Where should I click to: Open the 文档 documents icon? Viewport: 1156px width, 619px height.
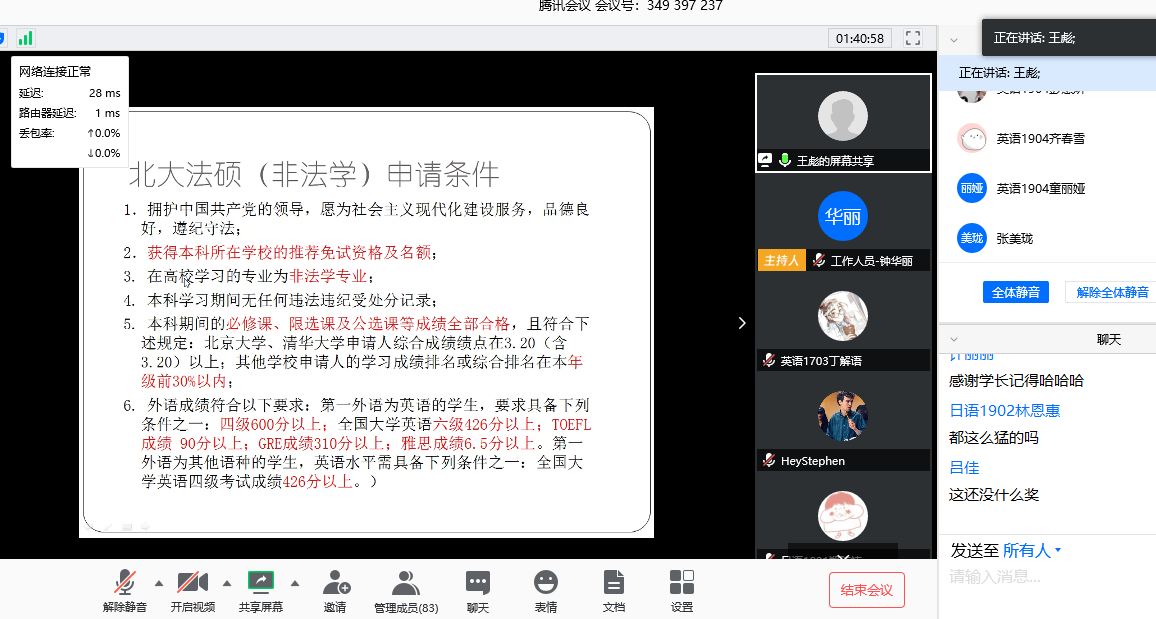click(x=614, y=589)
